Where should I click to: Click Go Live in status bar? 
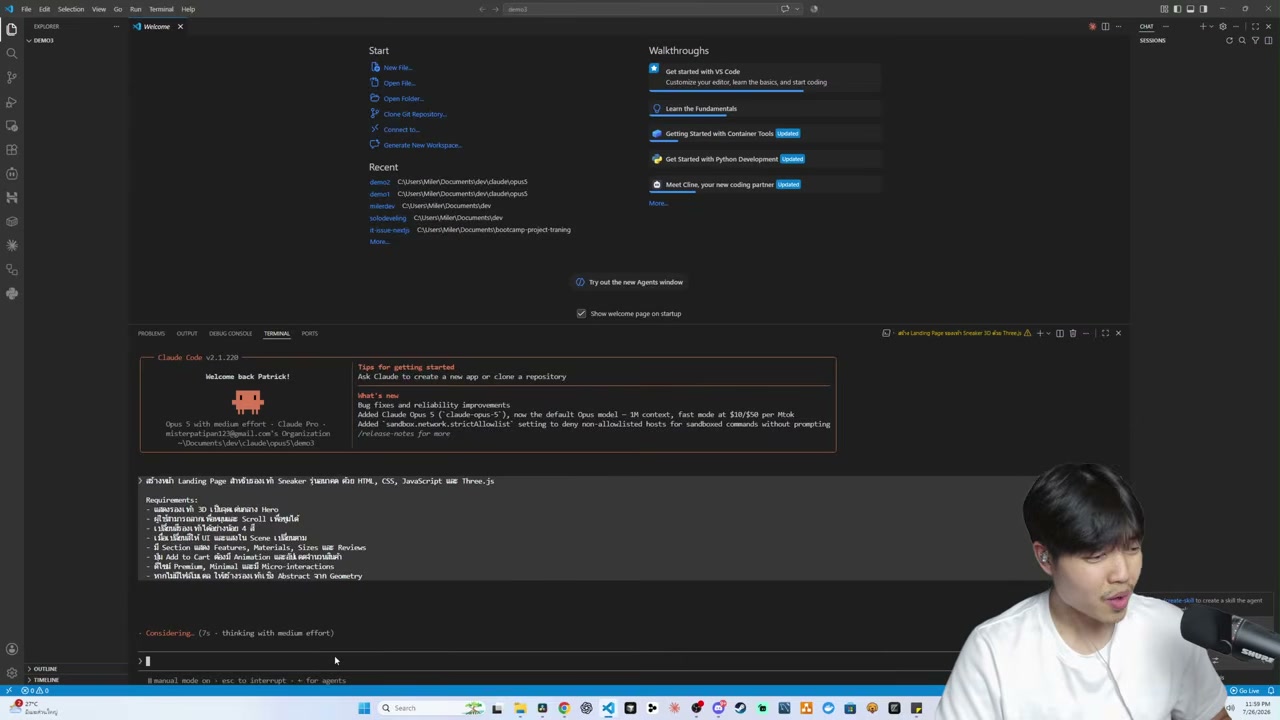pos(1246,691)
